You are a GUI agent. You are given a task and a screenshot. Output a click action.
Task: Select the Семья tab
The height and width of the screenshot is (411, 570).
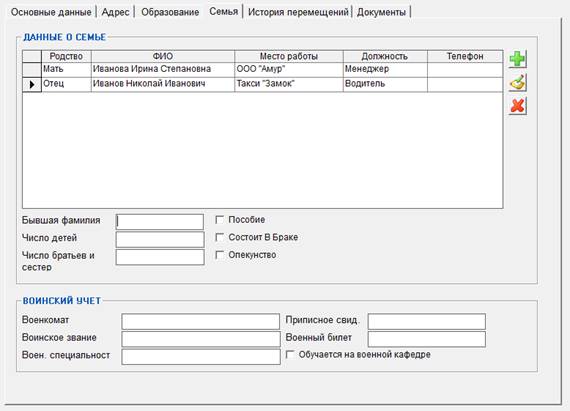click(x=224, y=11)
